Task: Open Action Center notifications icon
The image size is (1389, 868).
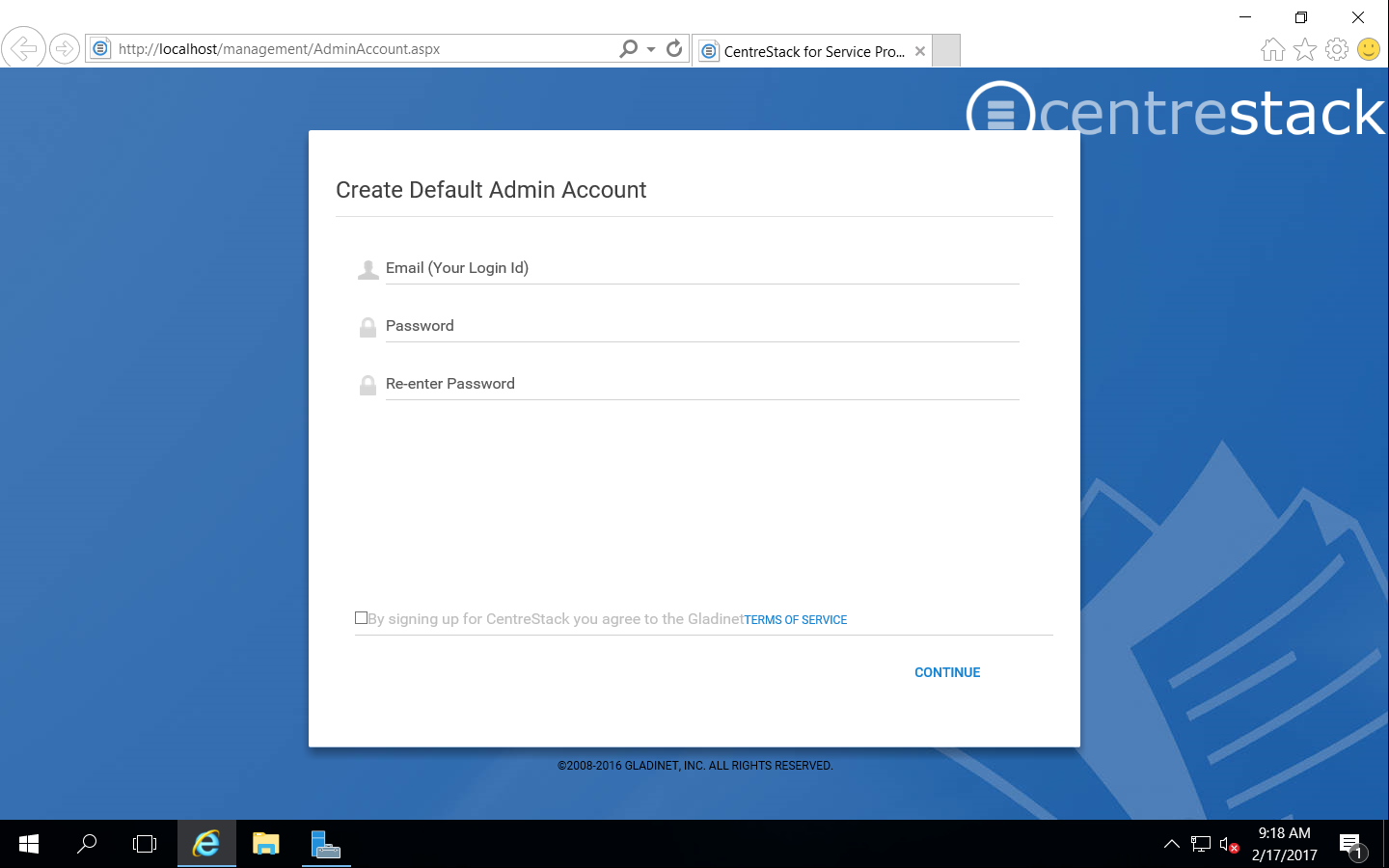Action: pos(1351,845)
